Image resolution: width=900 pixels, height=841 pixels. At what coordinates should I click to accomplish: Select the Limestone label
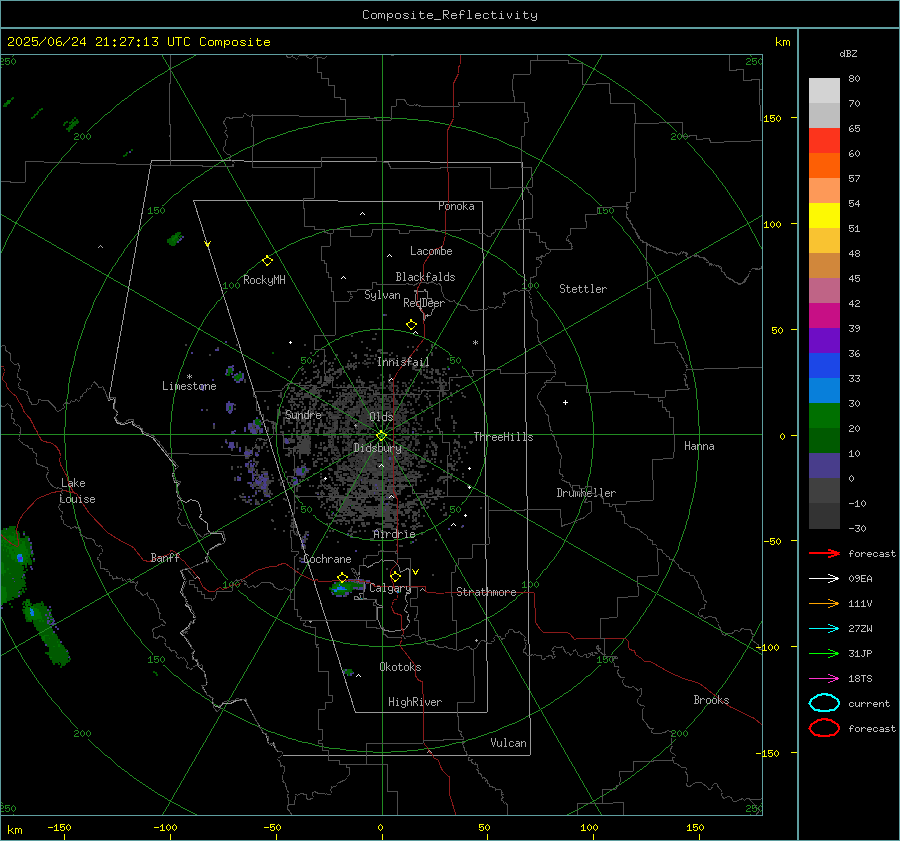[189, 386]
